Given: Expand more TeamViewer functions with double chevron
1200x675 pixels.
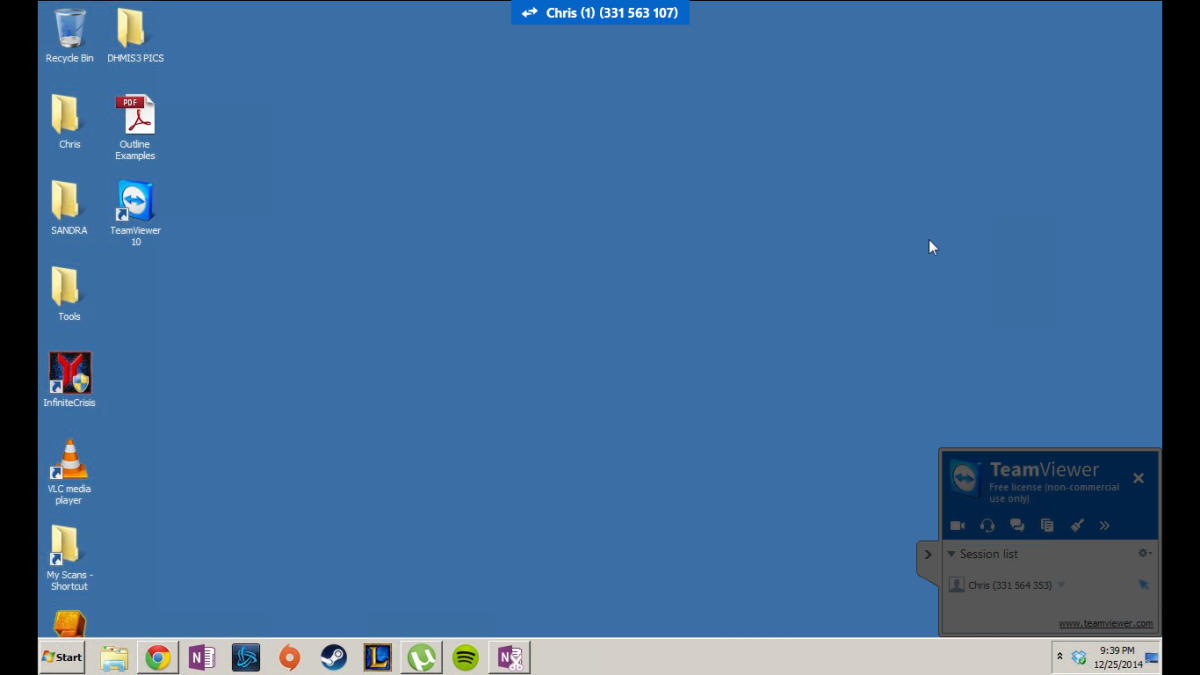Looking at the screenshot, I should pos(1104,526).
